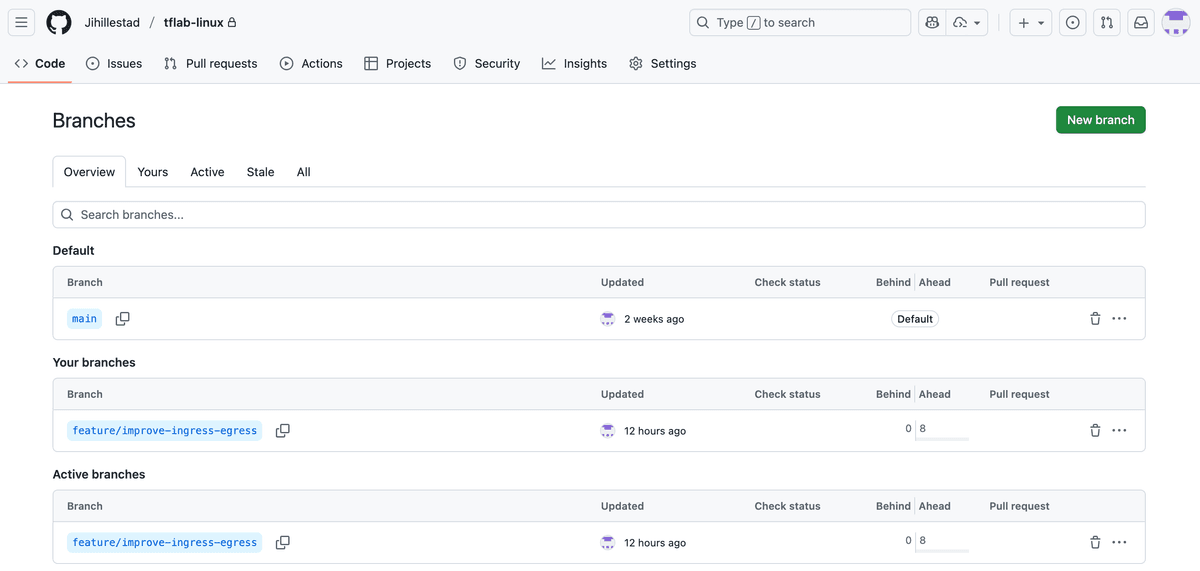Switch to the Stale branches tab
The width and height of the screenshot is (1200, 571).
[x=260, y=172]
